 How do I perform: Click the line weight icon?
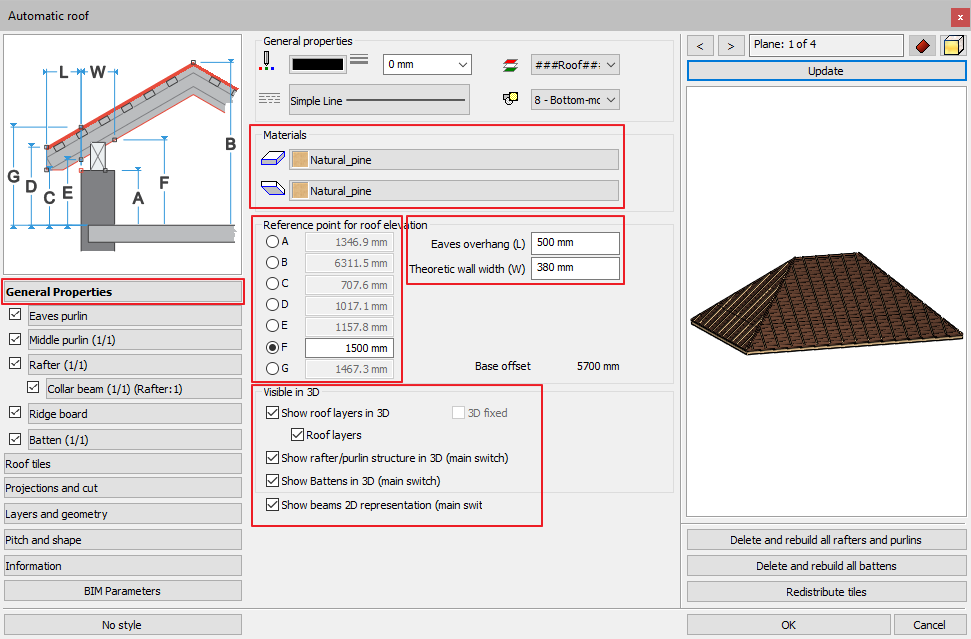click(360, 62)
